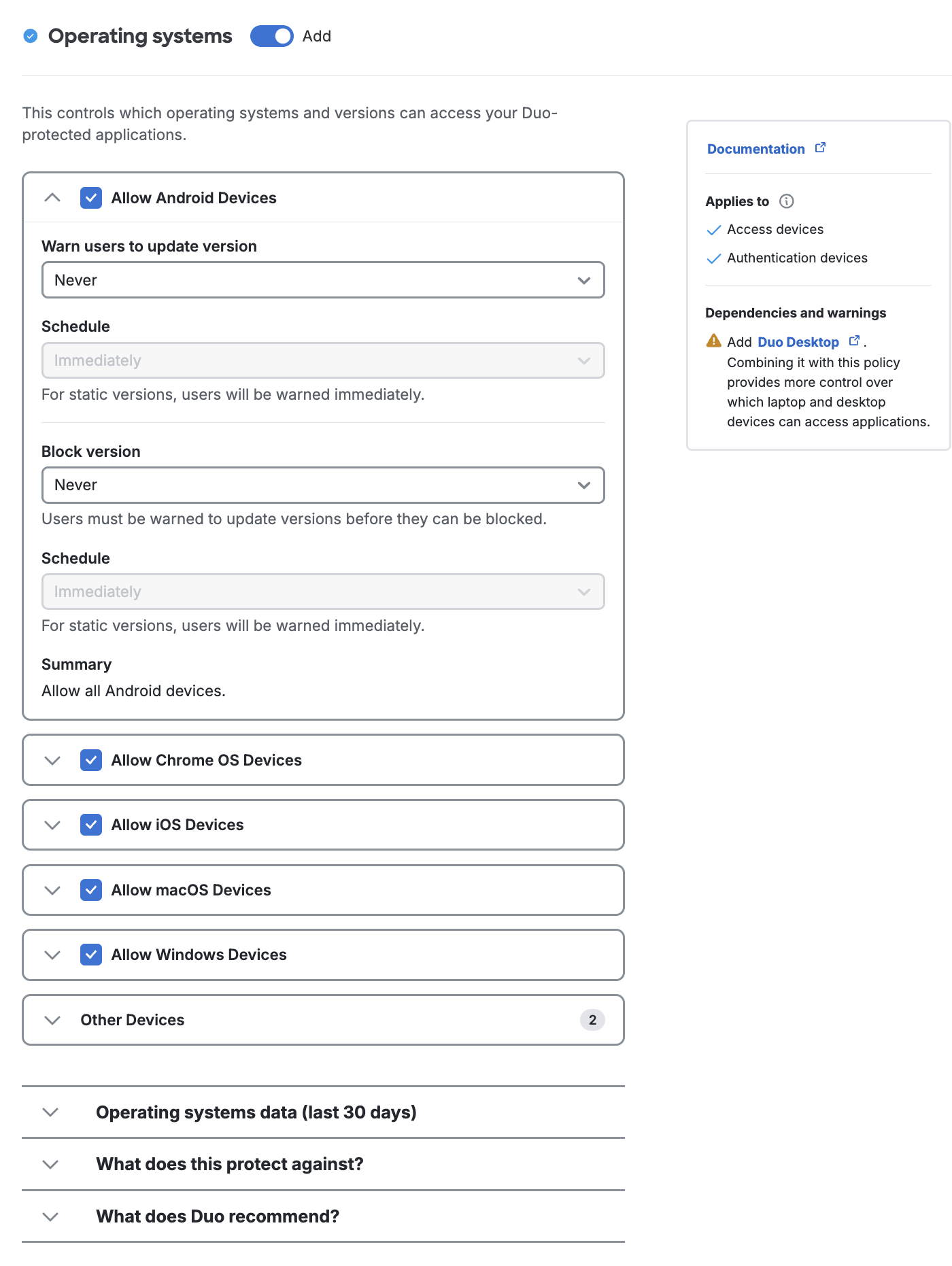Uncheck the Allow Android Devices checkbox
The height and width of the screenshot is (1266, 952).
pyautogui.click(x=91, y=198)
